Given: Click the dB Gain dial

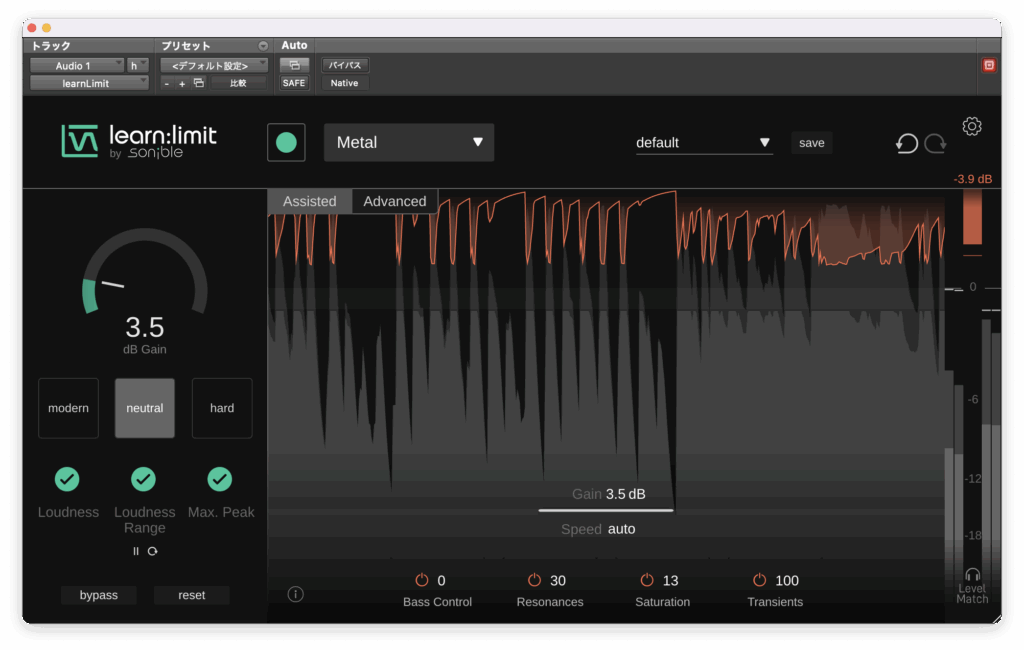Looking at the screenshot, I should click(144, 271).
